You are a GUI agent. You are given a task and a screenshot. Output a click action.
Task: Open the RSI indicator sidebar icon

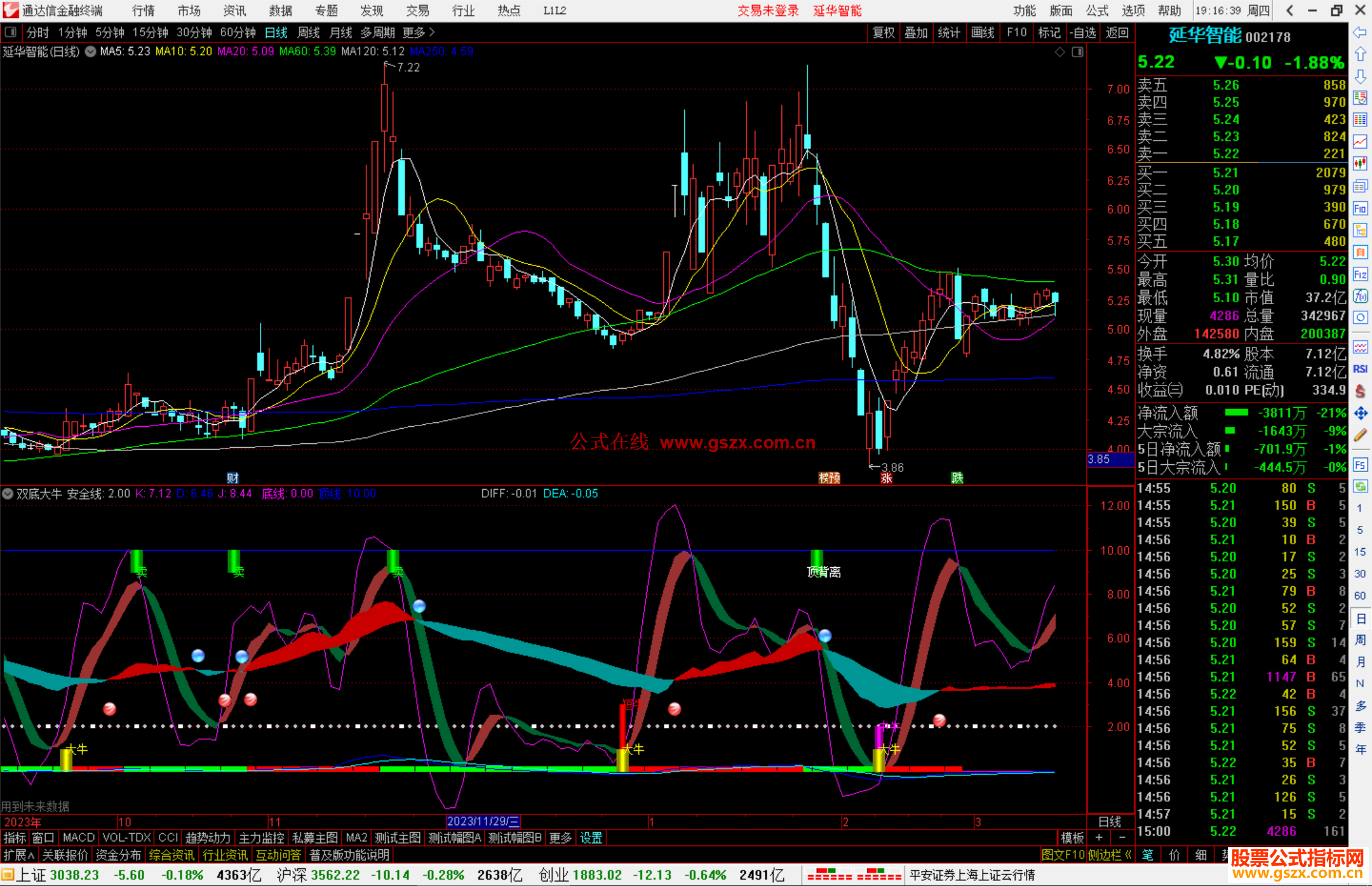tap(1360, 369)
